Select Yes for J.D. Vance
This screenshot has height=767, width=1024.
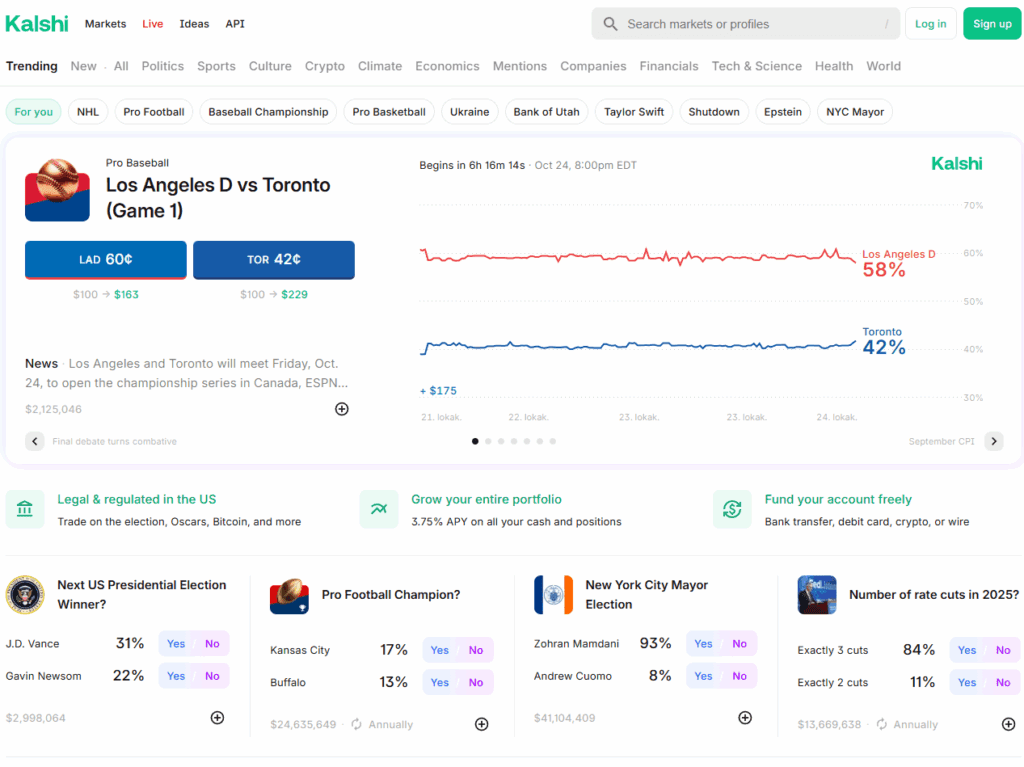pos(176,644)
